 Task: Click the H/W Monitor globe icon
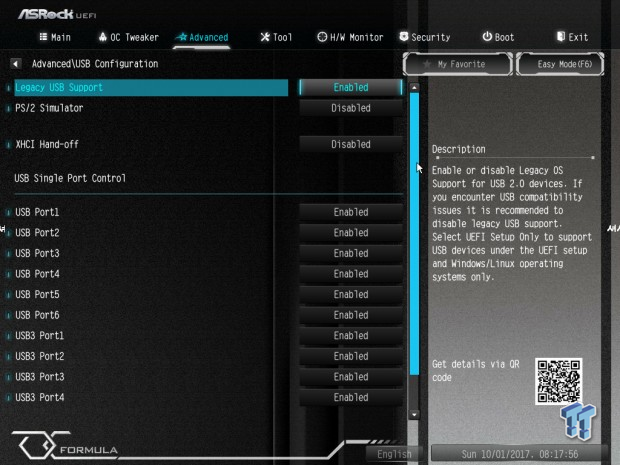[322, 37]
